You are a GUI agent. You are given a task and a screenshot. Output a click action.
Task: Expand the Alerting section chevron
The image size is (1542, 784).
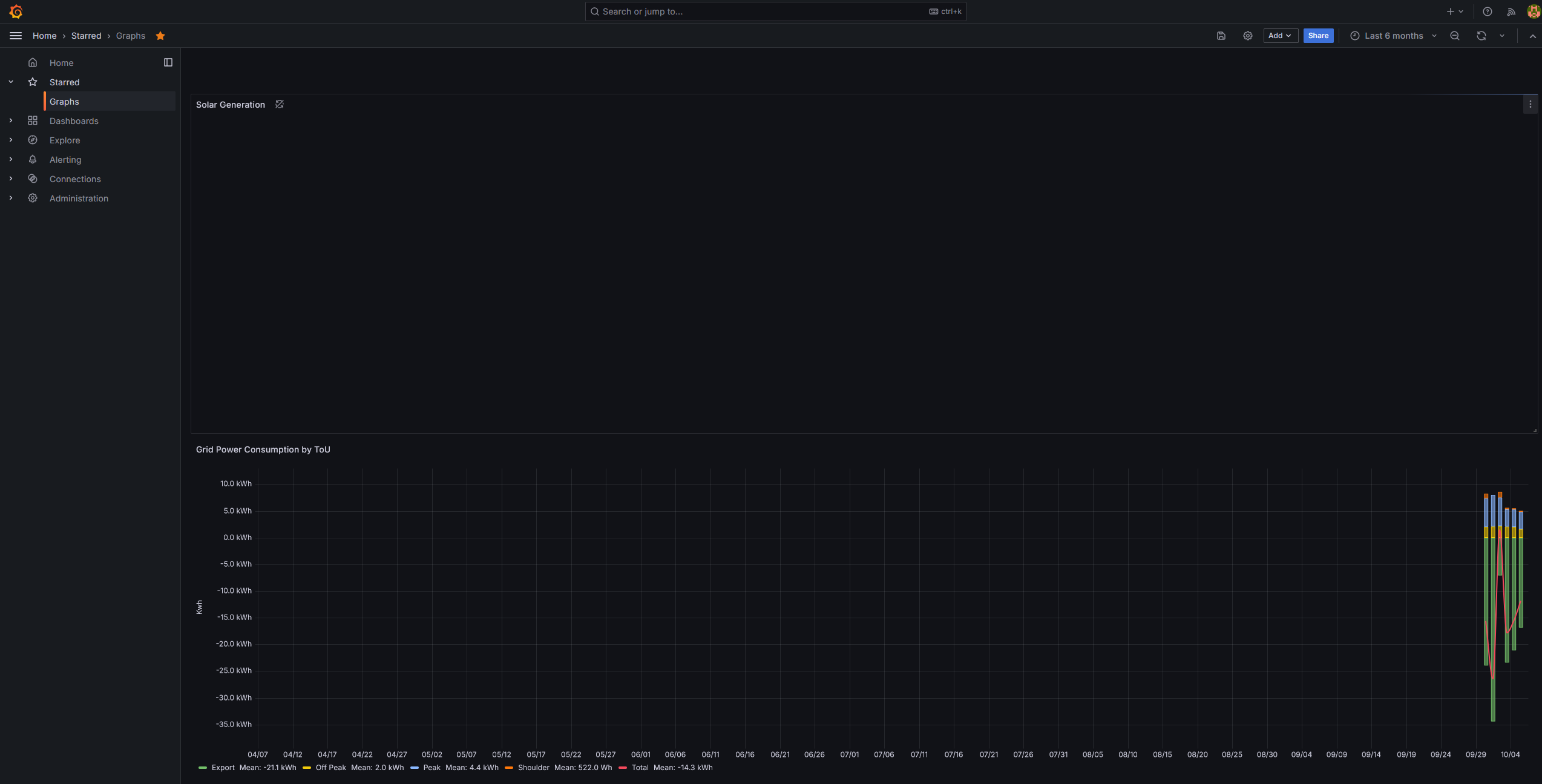[11, 159]
